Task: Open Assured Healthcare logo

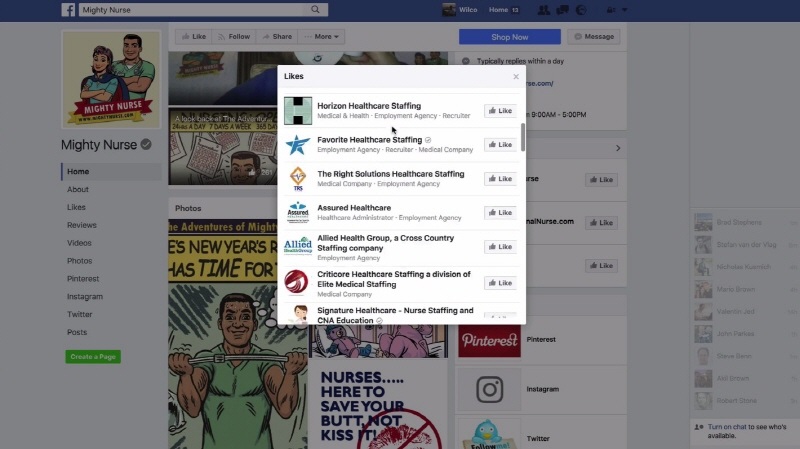Action: 298,213
